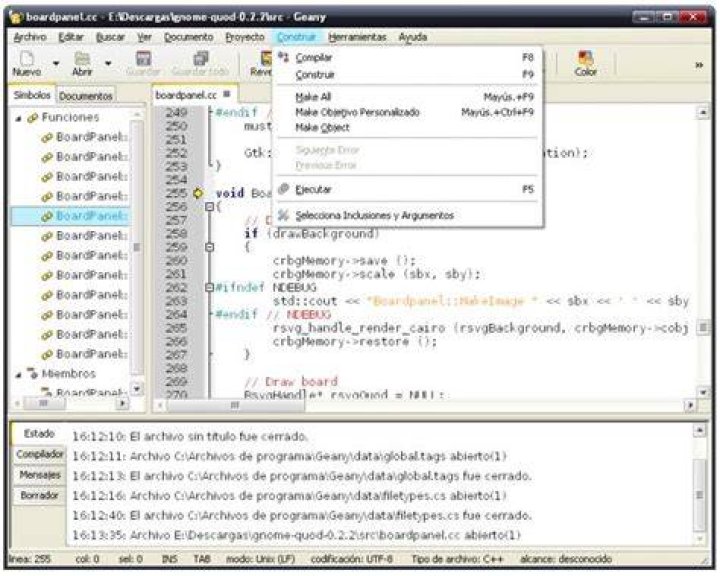Screen dimensions: 720x576
Task: Click the Guardar save icon
Action: pyautogui.click(x=143, y=58)
